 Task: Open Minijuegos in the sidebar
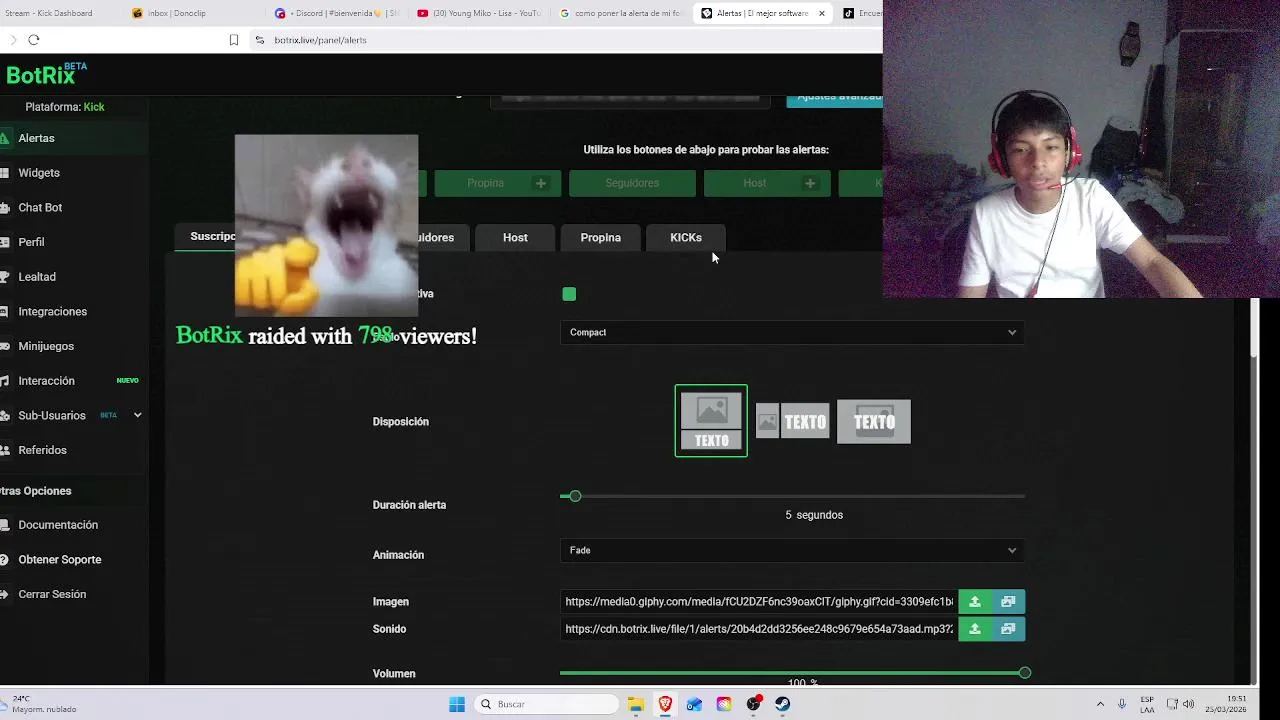[x=46, y=346]
